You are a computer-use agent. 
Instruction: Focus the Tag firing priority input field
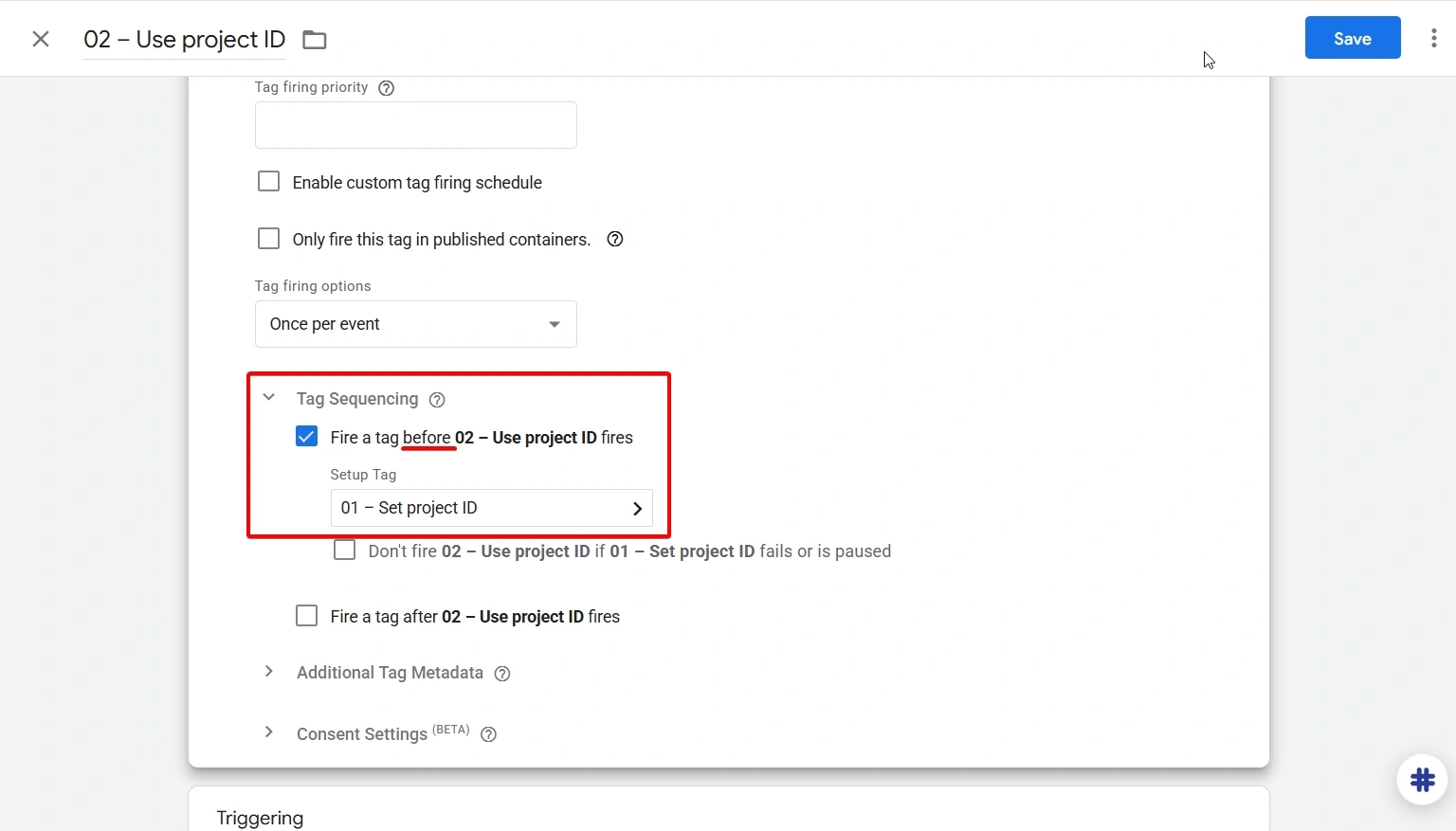416,125
